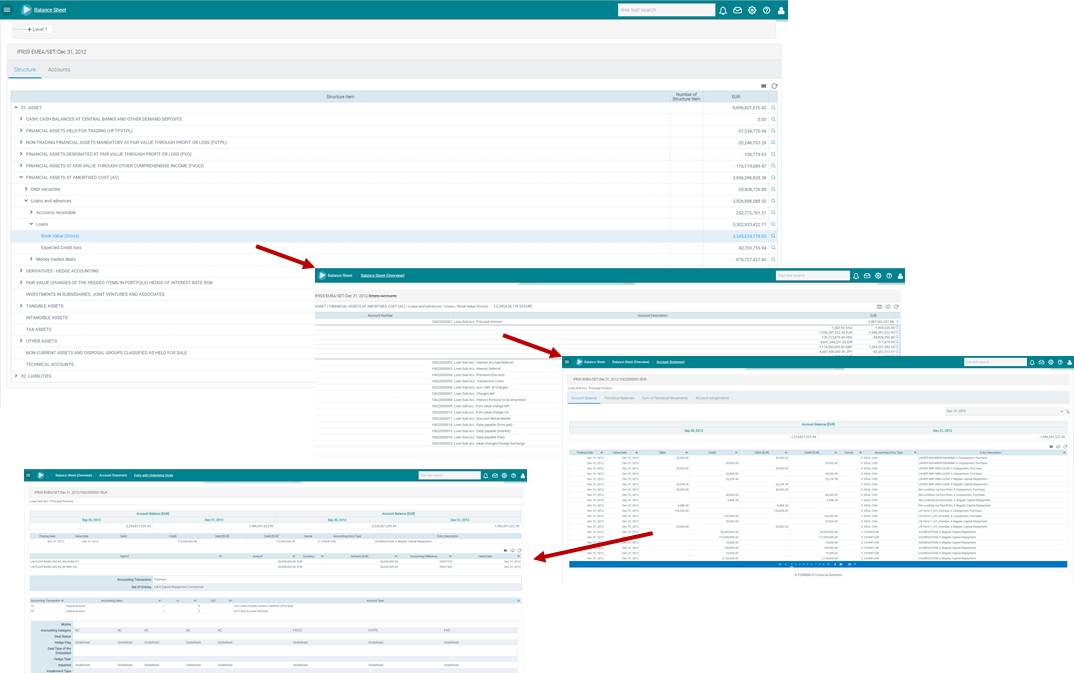Open user profile icon in Account Statement window
The height and width of the screenshot is (673, 1074).
coord(1069,362)
